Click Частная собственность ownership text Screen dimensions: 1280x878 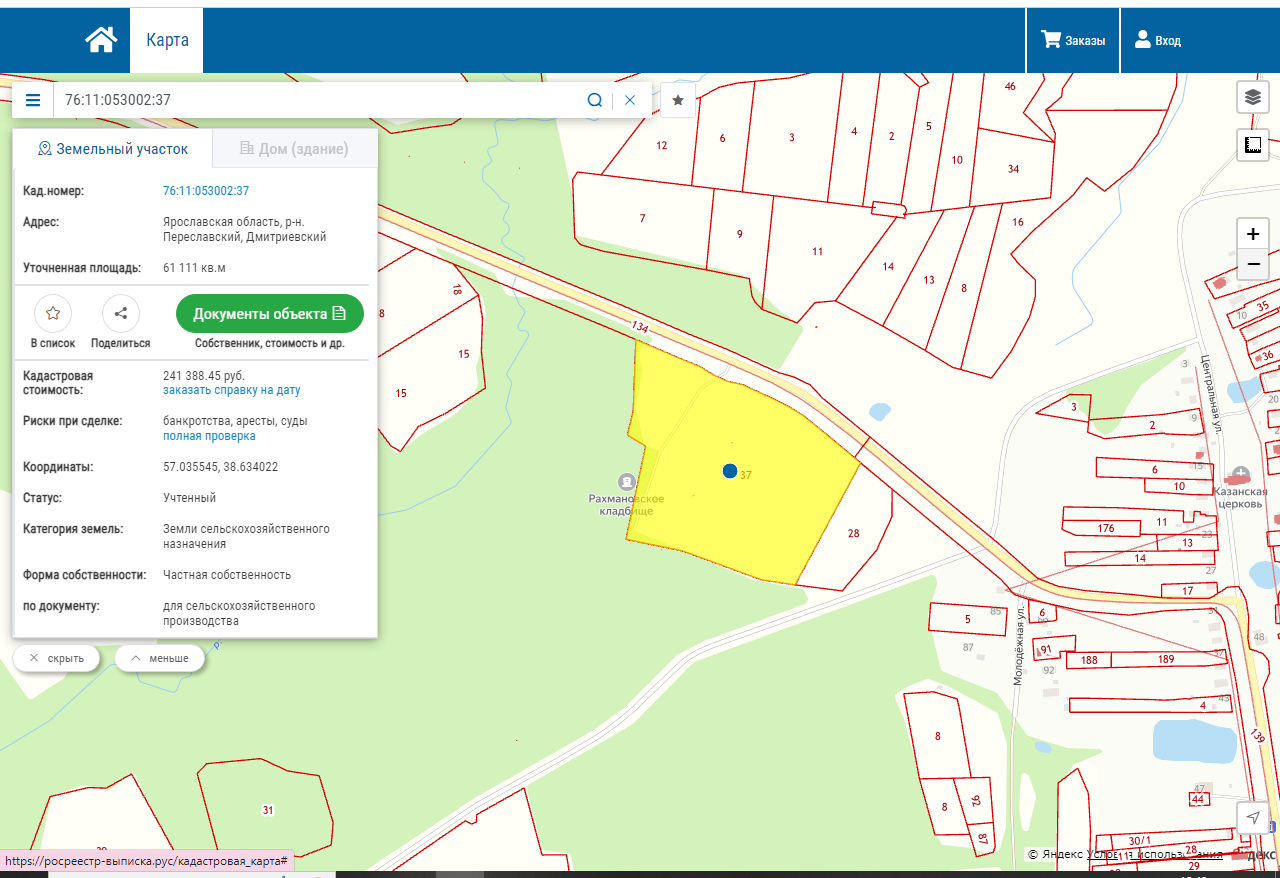coord(227,575)
